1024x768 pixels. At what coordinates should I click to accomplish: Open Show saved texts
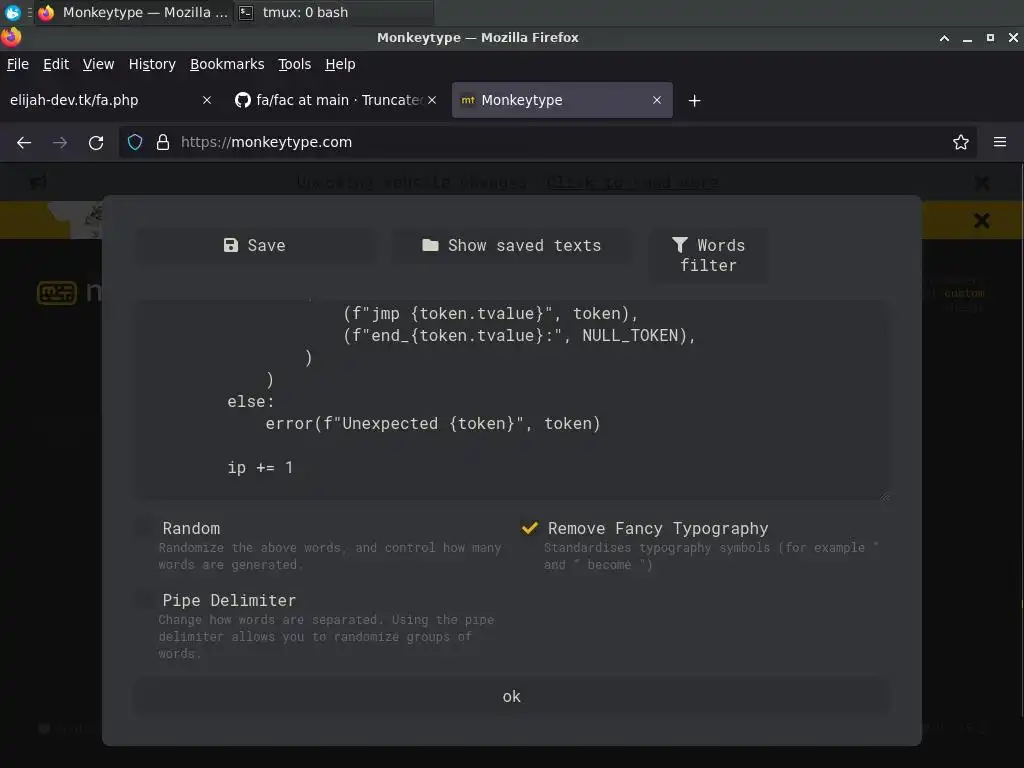click(511, 246)
